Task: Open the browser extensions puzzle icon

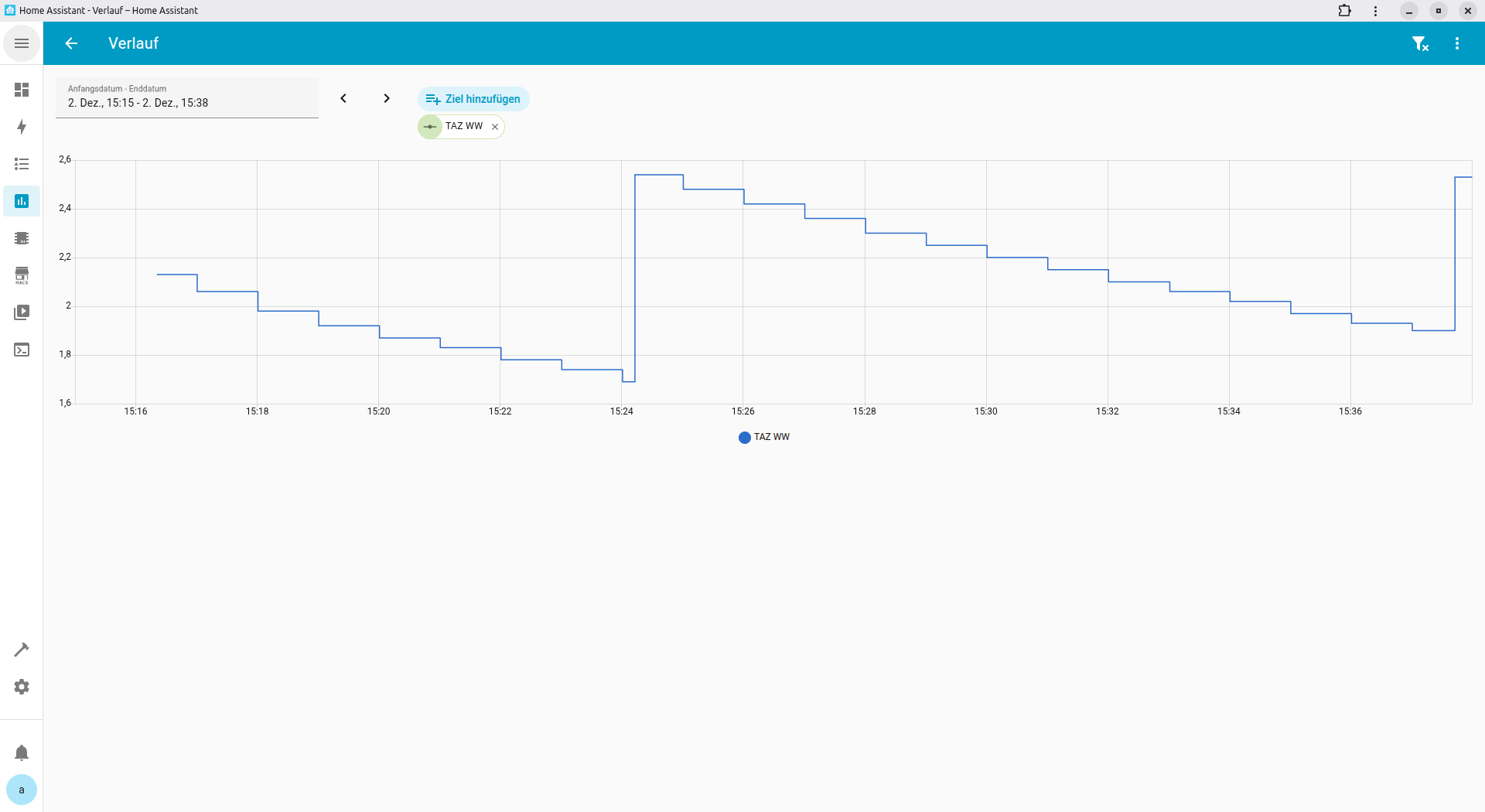Action: [x=1345, y=11]
